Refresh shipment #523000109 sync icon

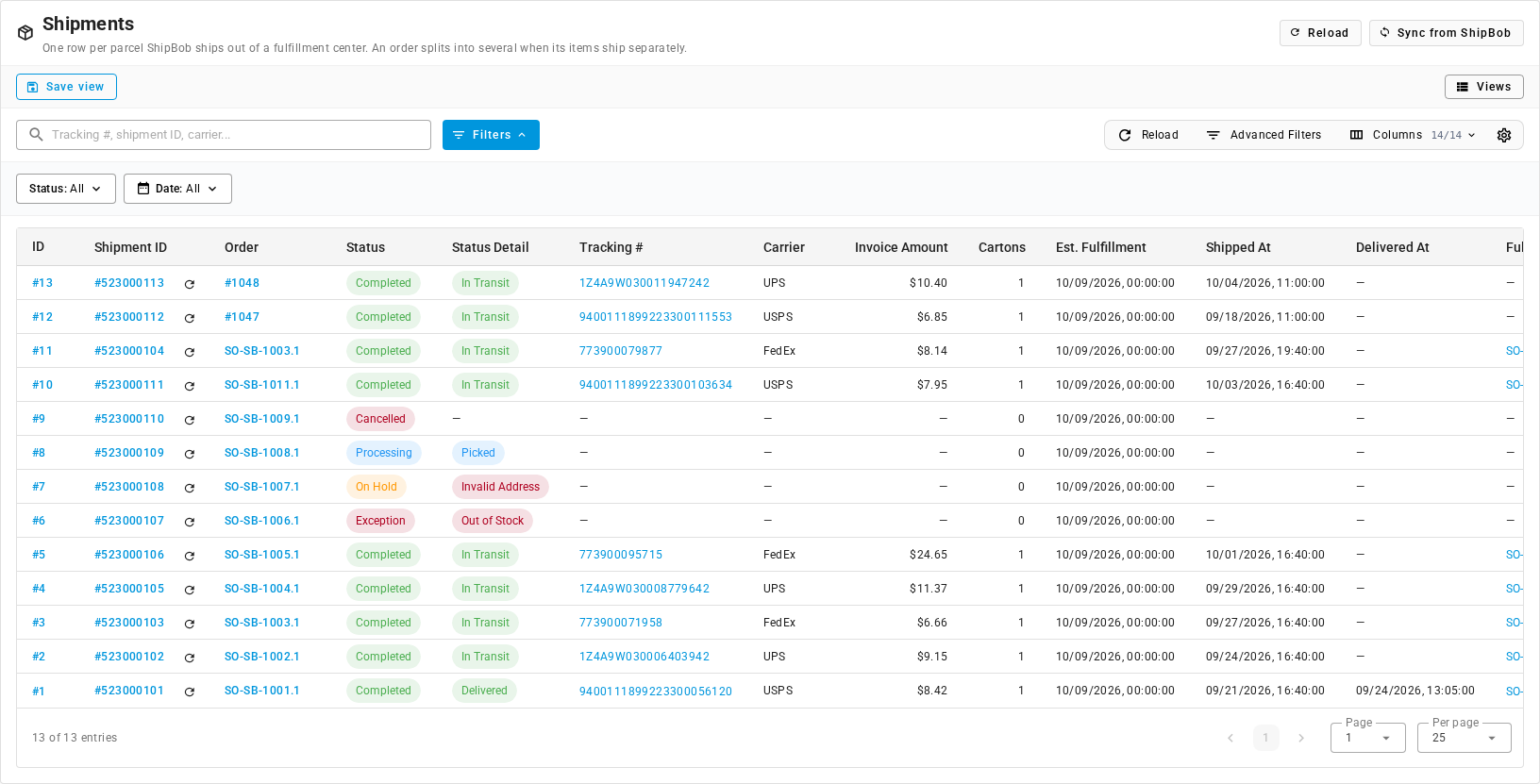[189, 454]
